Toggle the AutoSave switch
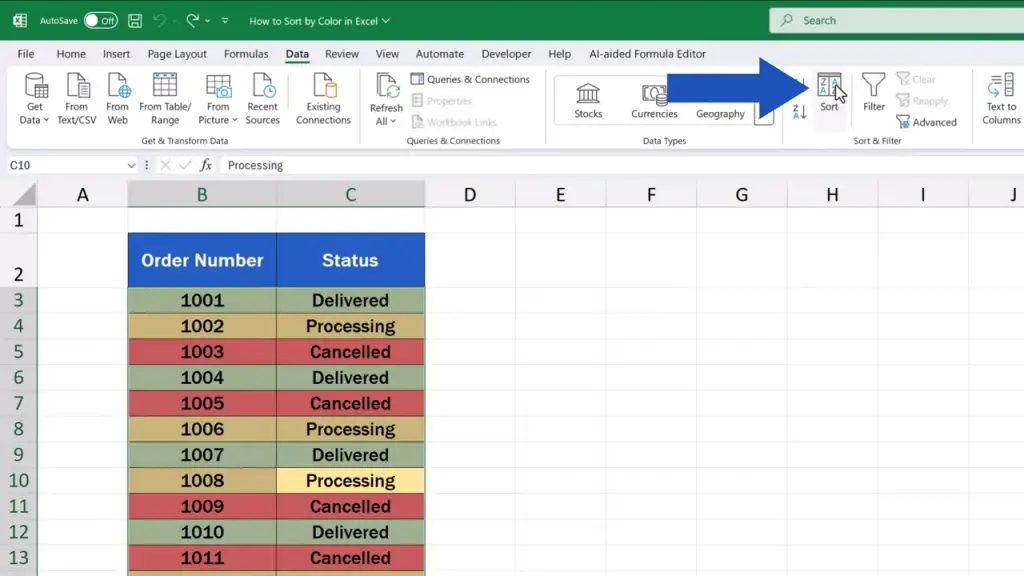 (100, 20)
